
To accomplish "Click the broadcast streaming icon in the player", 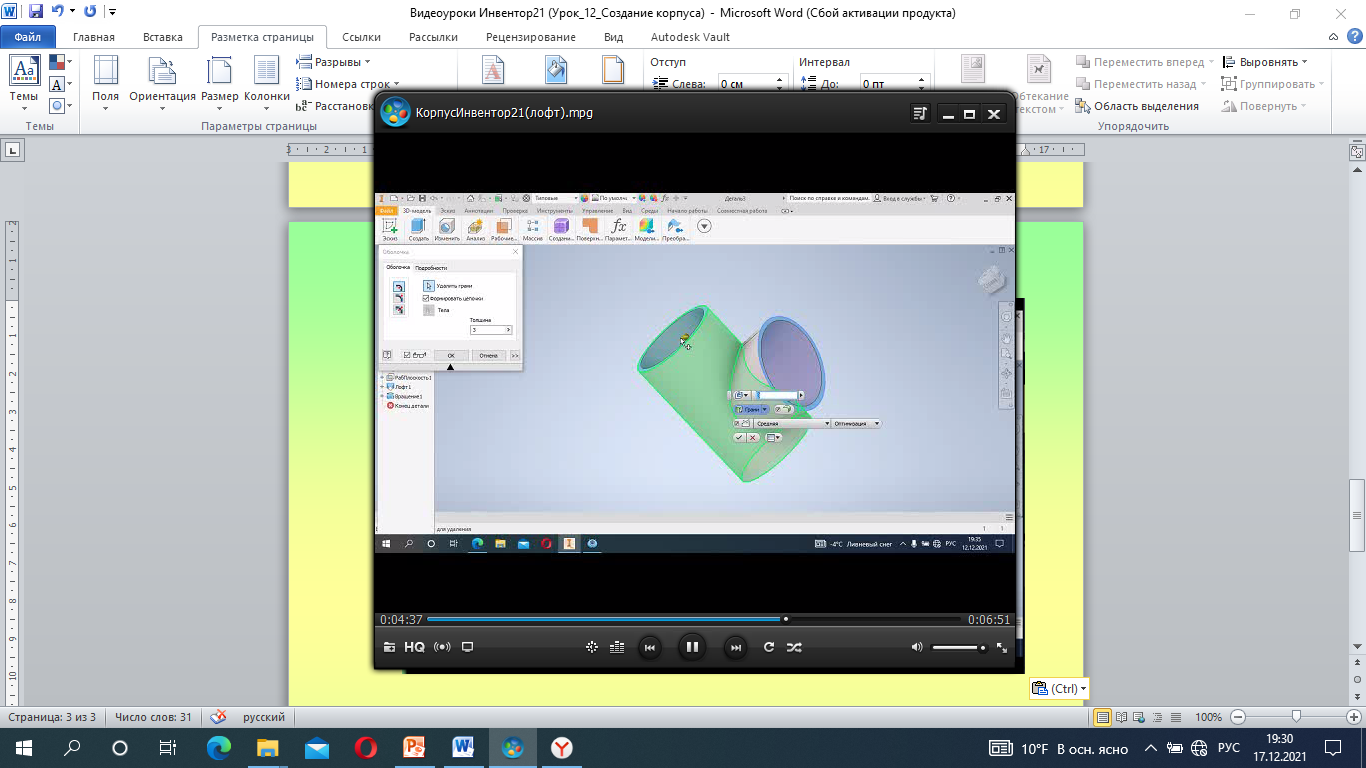I will pyautogui.click(x=441, y=647).
